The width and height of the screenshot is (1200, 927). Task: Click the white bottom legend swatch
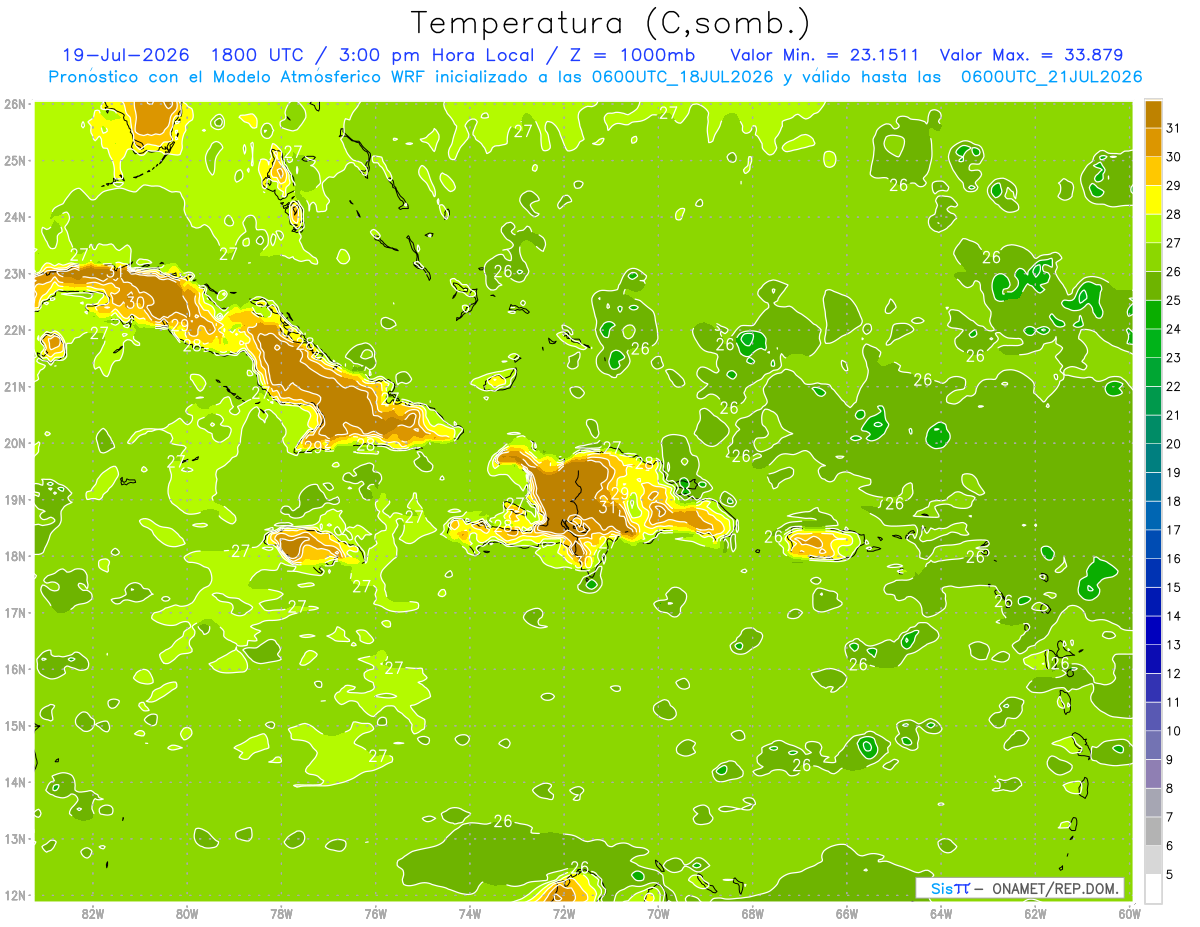pos(1153,888)
